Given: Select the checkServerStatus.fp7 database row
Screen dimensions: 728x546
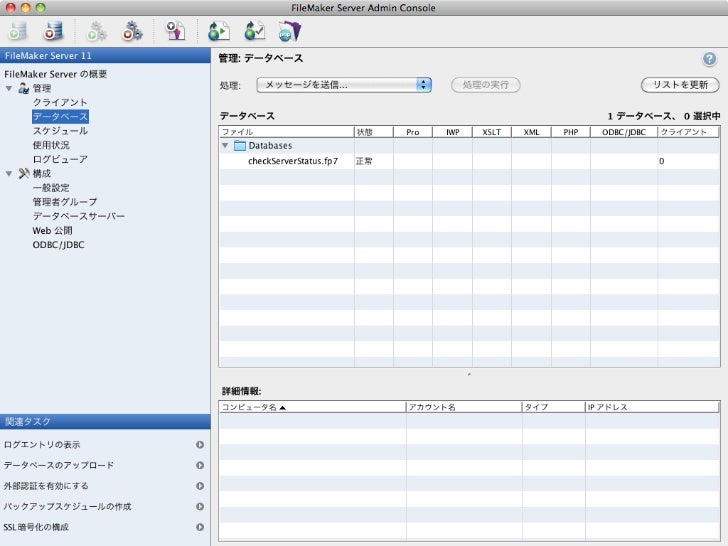Looking at the screenshot, I should click(x=293, y=161).
